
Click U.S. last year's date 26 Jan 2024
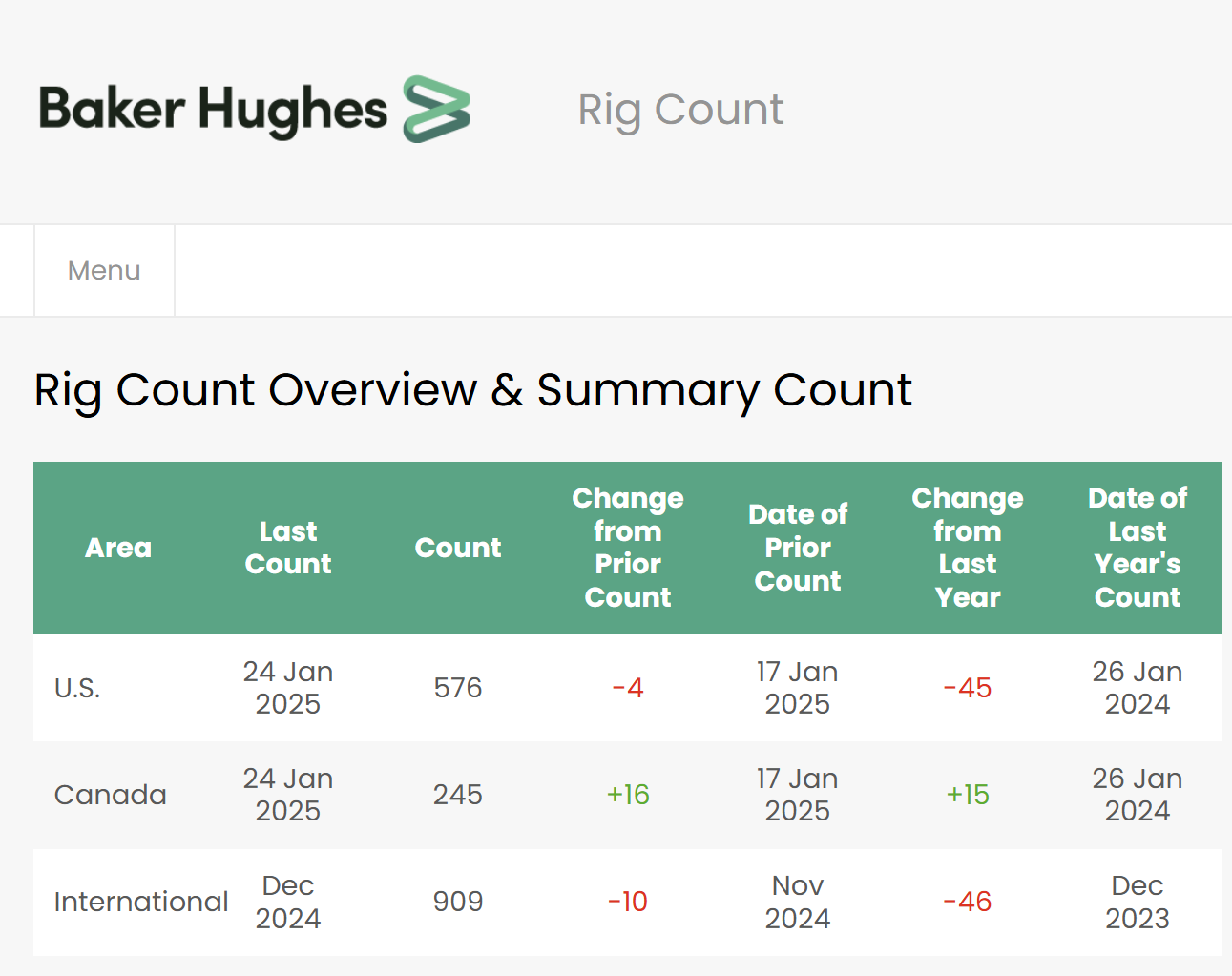click(1138, 688)
